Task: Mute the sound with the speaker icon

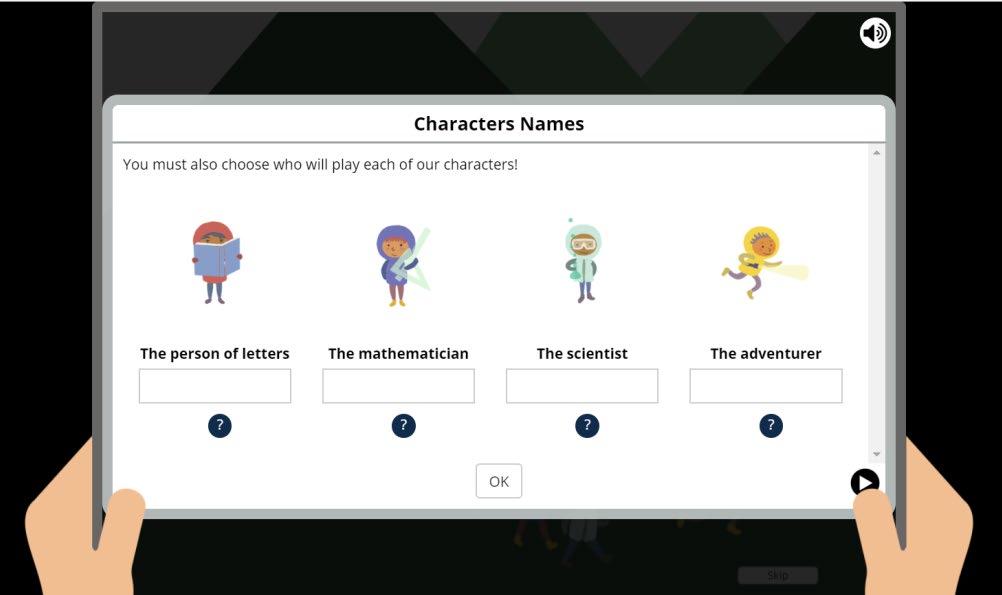Action: [875, 33]
